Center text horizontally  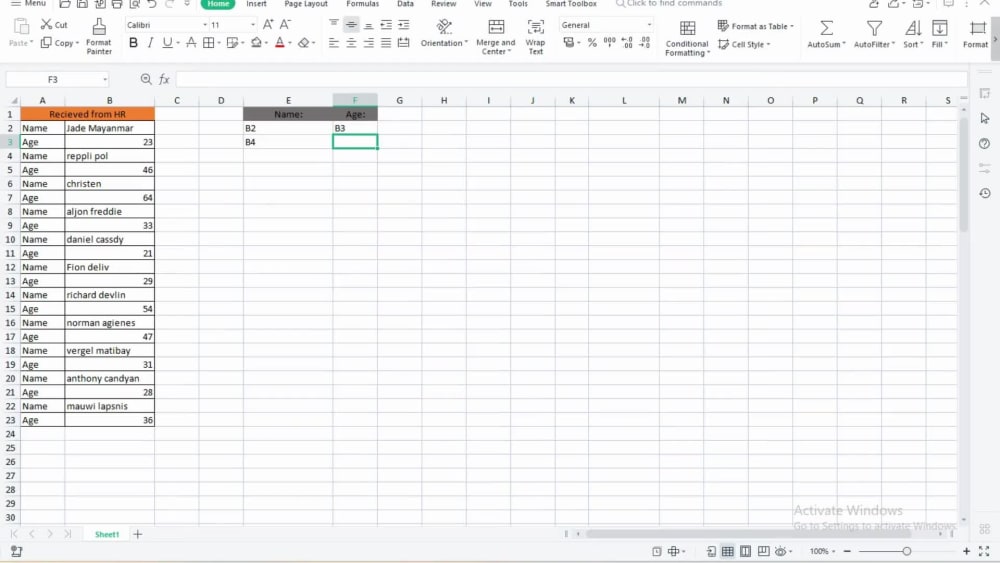[351, 43]
